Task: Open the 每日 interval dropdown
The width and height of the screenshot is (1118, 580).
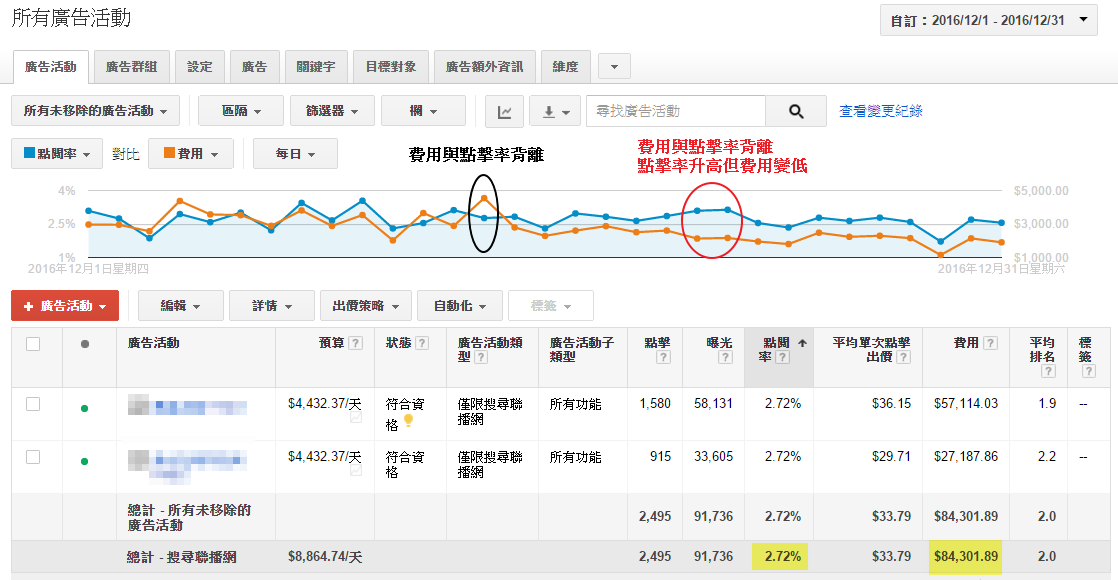Action: pyautogui.click(x=295, y=153)
